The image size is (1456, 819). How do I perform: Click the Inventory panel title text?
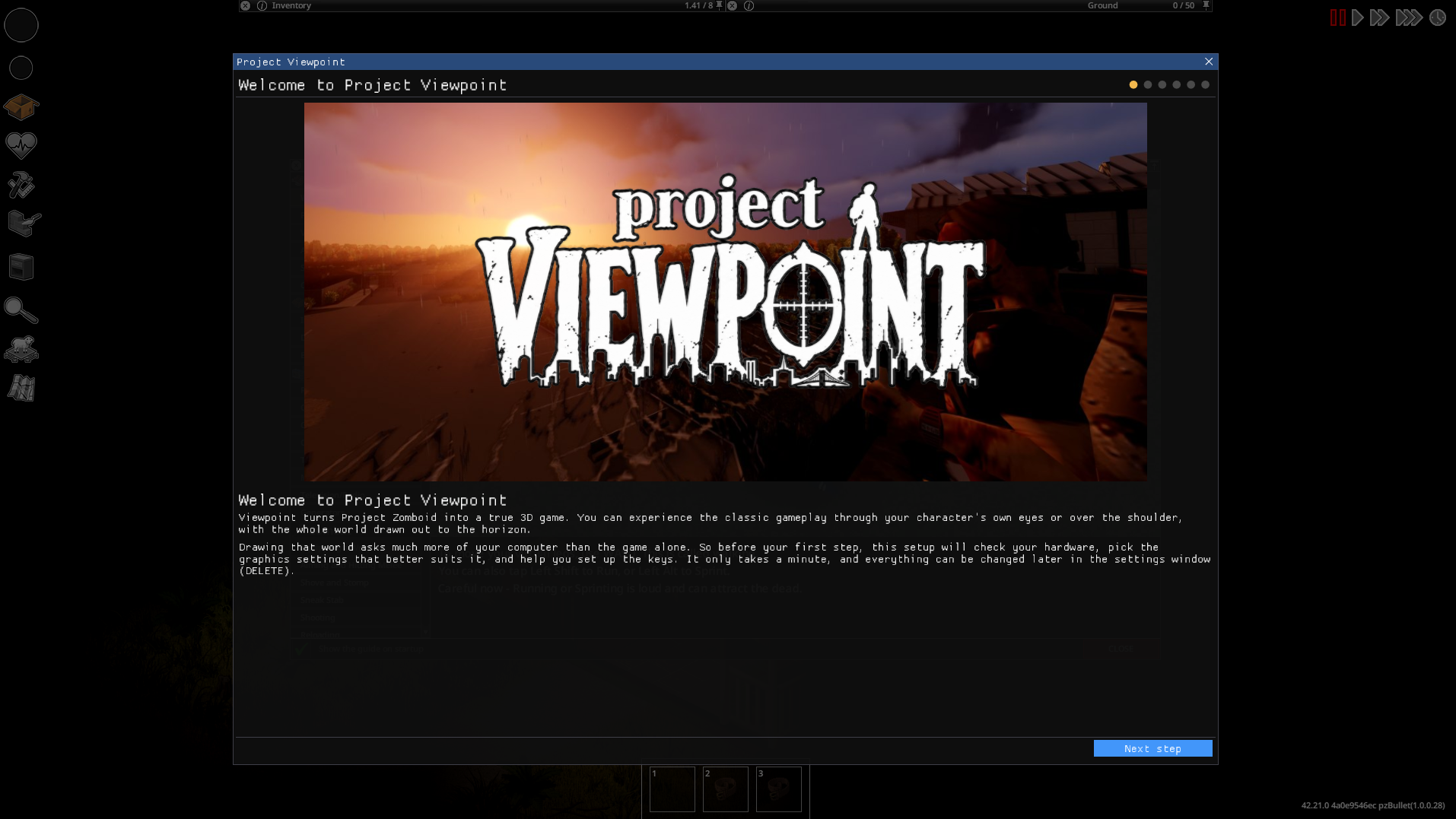coord(291,5)
